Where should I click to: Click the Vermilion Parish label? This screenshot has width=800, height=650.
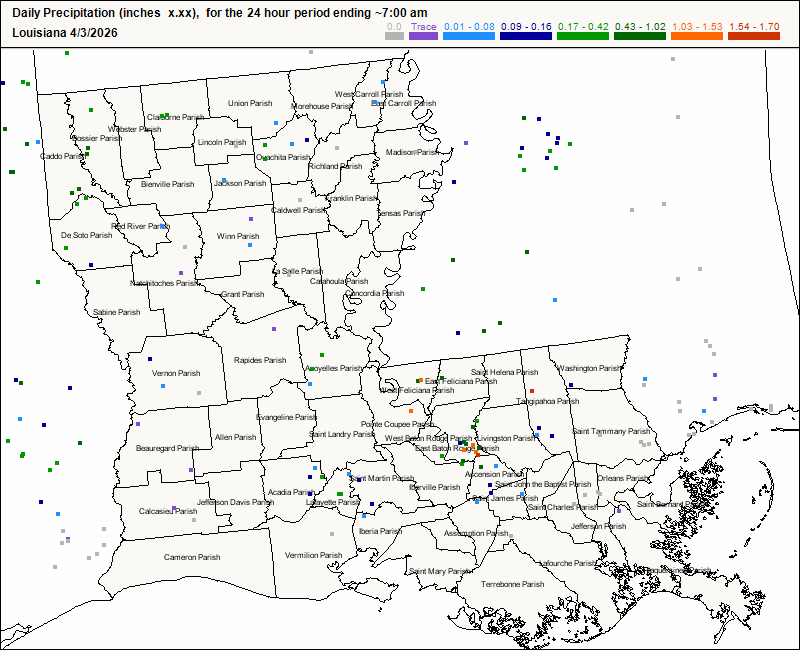pos(313,555)
